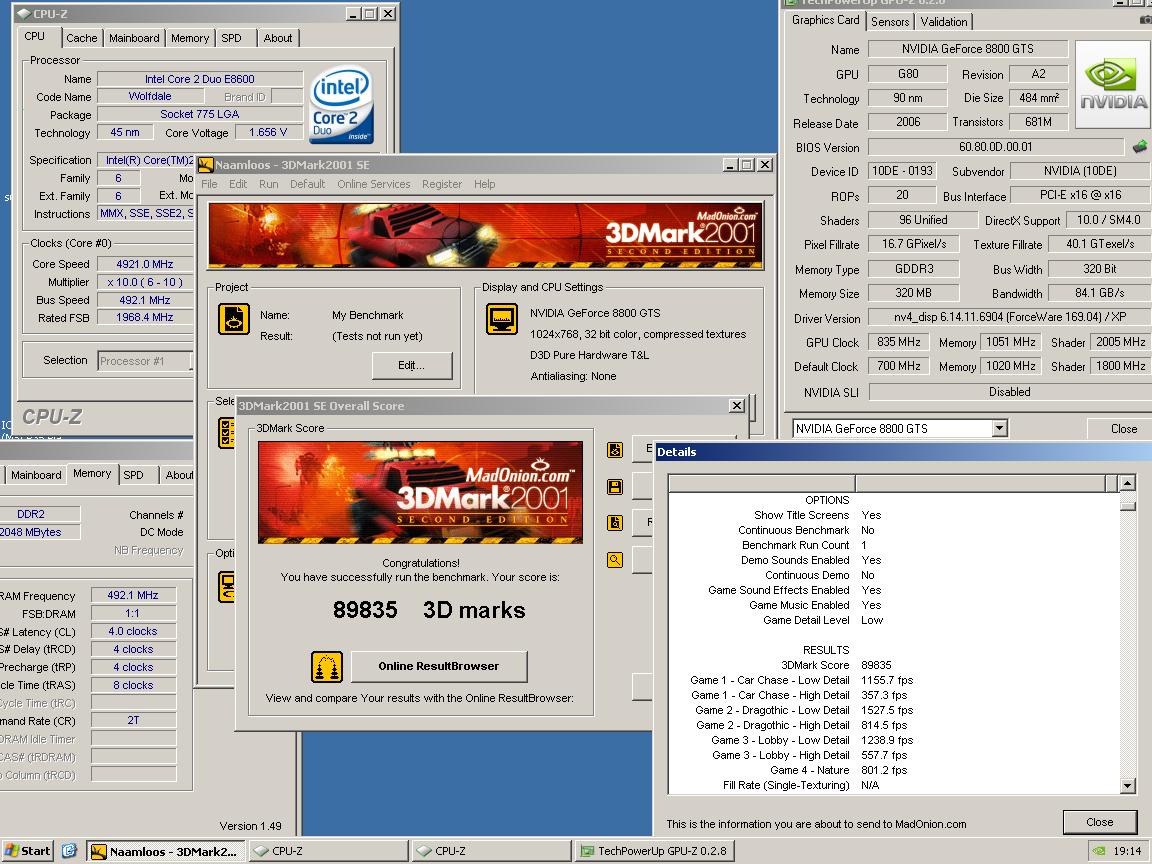Click the Naamloos - 3DMark2001 taskbar button
This screenshot has width=1152, height=864.
coord(168,852)
